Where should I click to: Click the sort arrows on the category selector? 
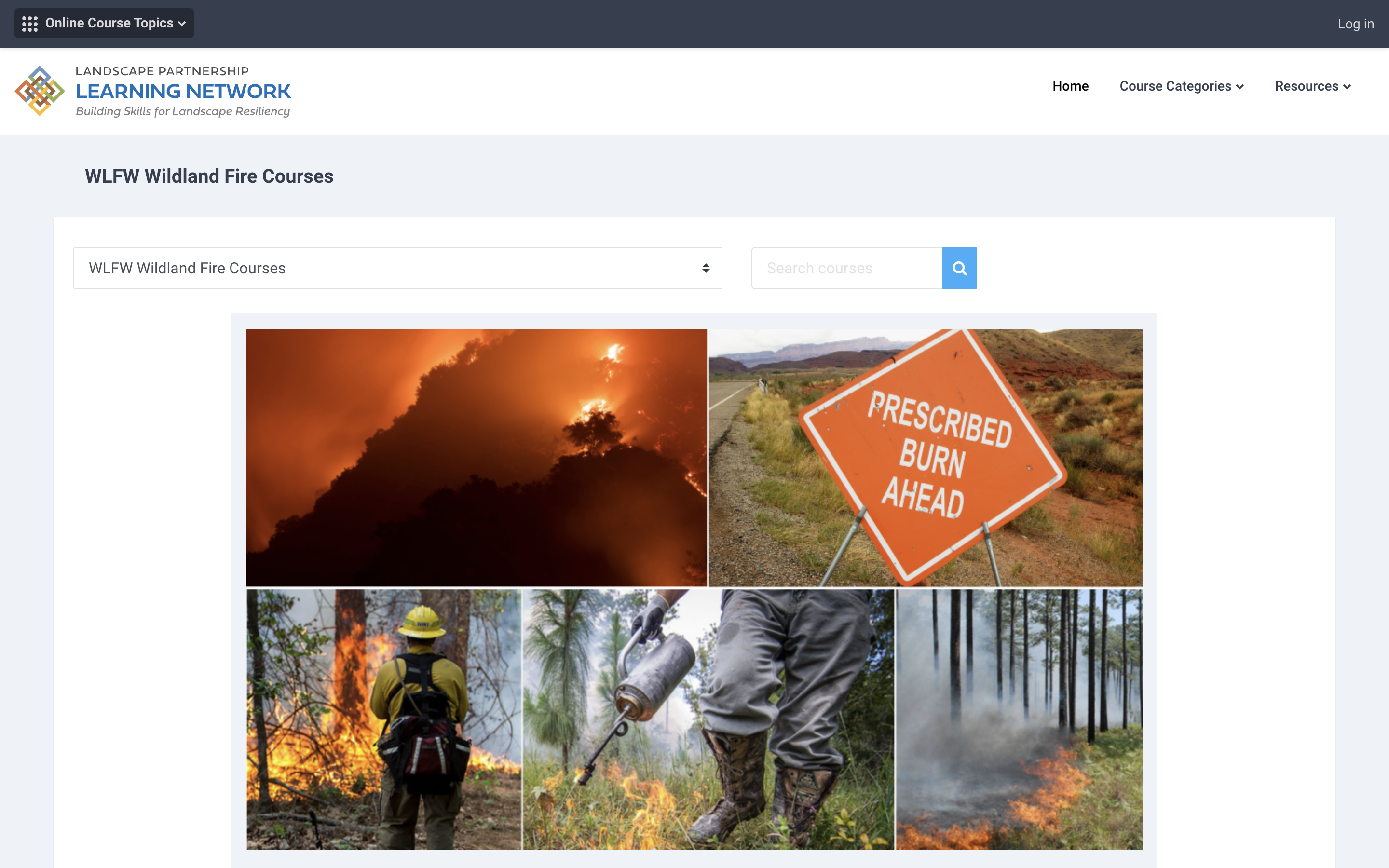click(706, 268)
